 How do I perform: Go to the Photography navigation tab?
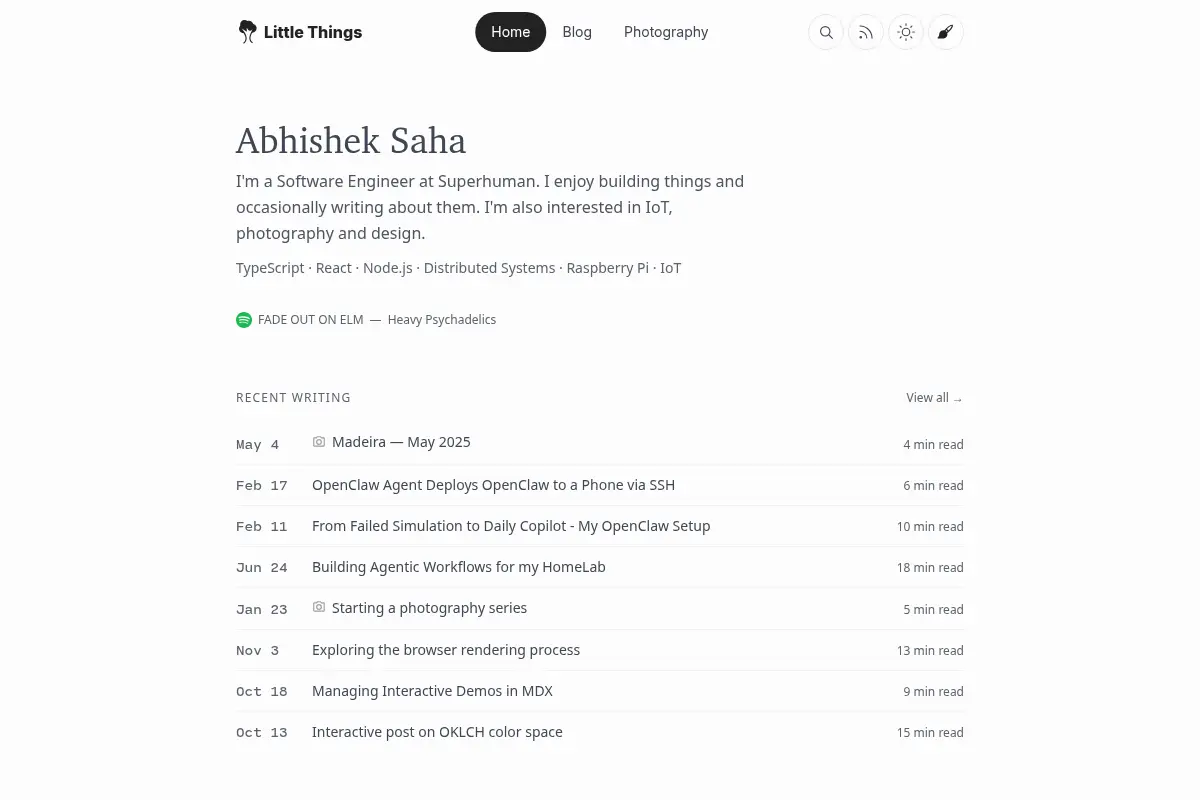point(666,32)
